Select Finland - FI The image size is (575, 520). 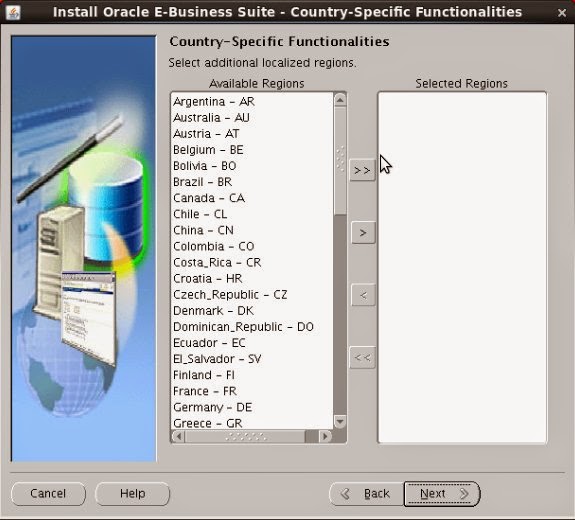point(204,376)
